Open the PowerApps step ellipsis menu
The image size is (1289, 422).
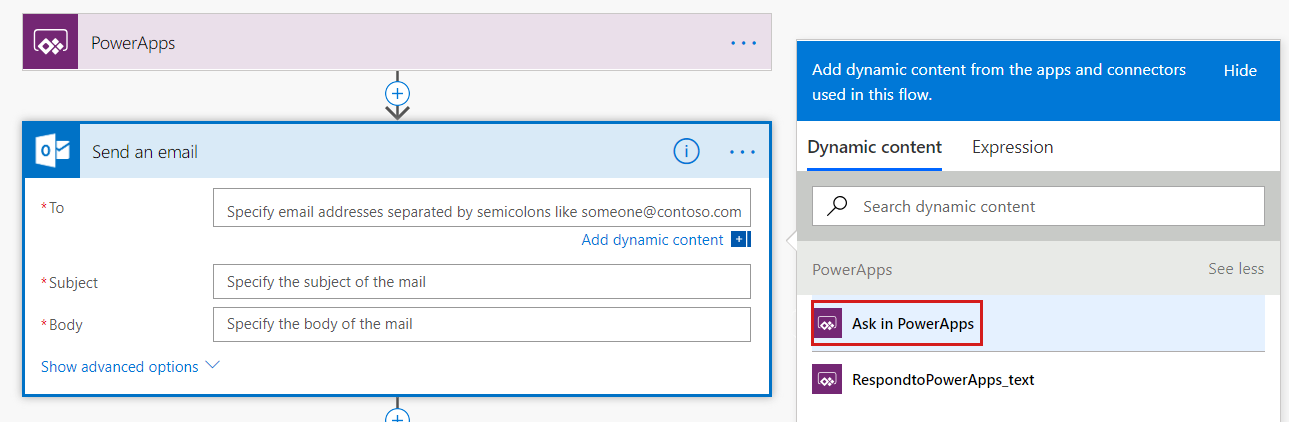[743, 43]
